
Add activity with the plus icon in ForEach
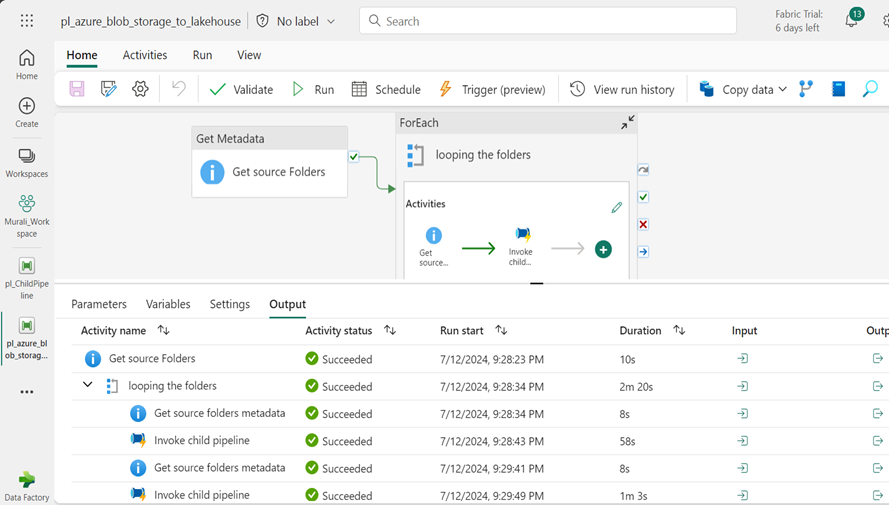(603, 249)
